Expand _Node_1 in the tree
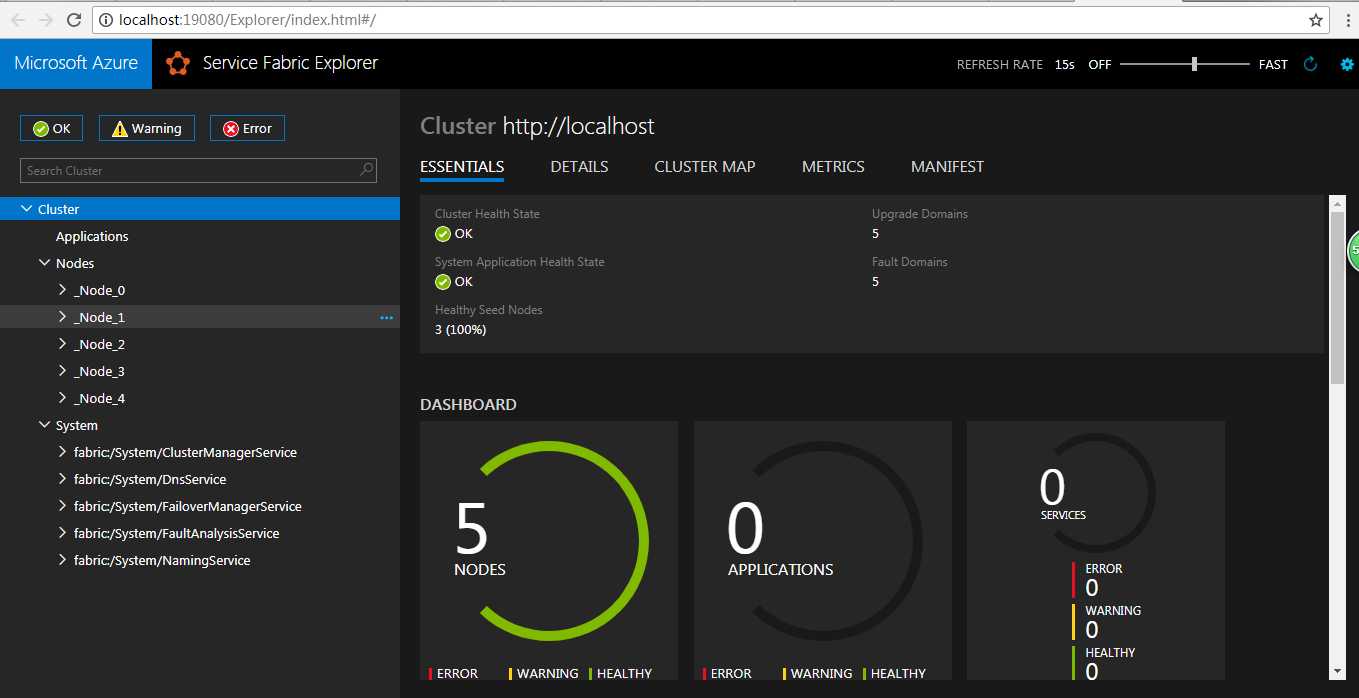This screenshot has height=698, width=1359. pos(63,317)
